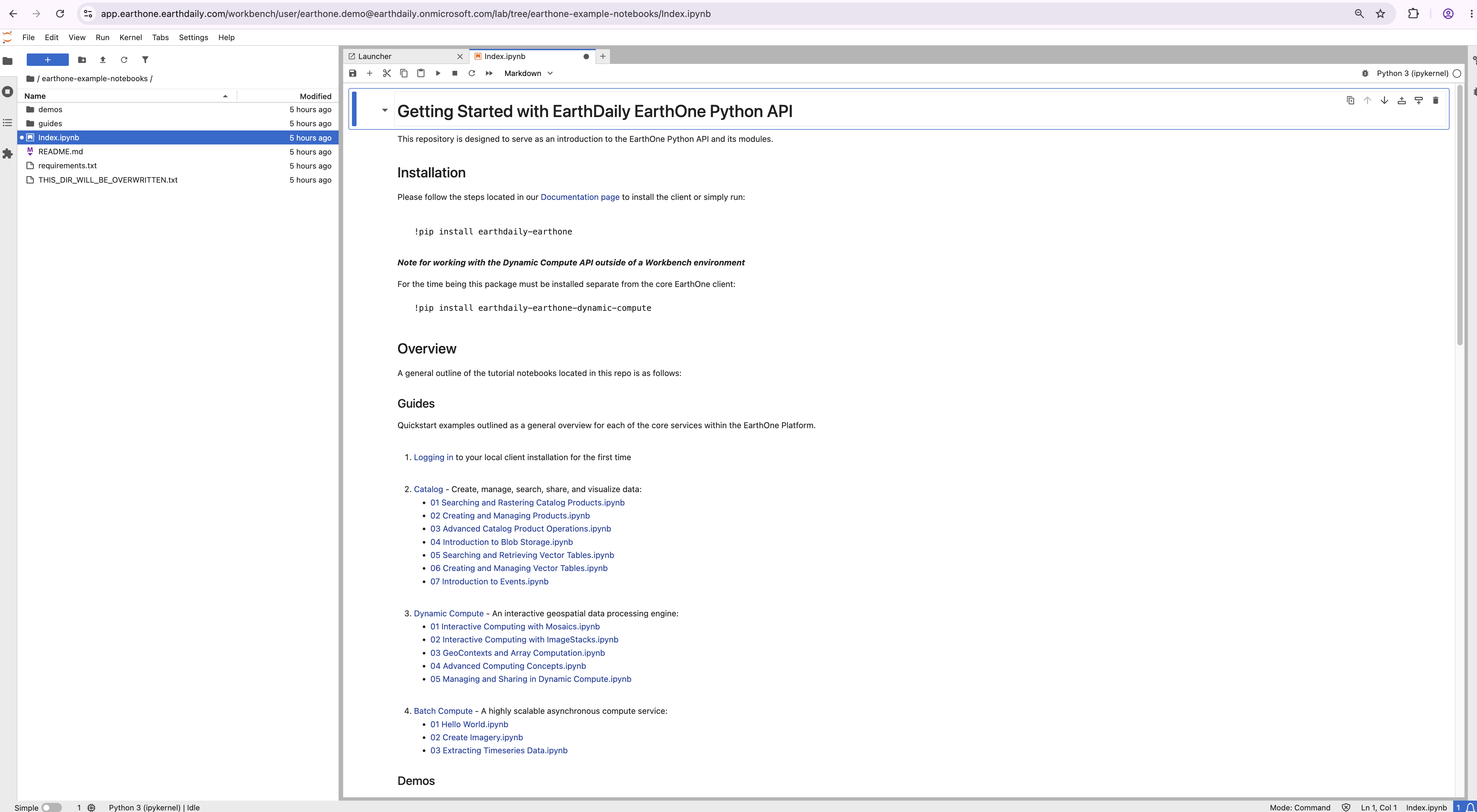
Task: Open the Edit menu
Action: tap(52, 37)
